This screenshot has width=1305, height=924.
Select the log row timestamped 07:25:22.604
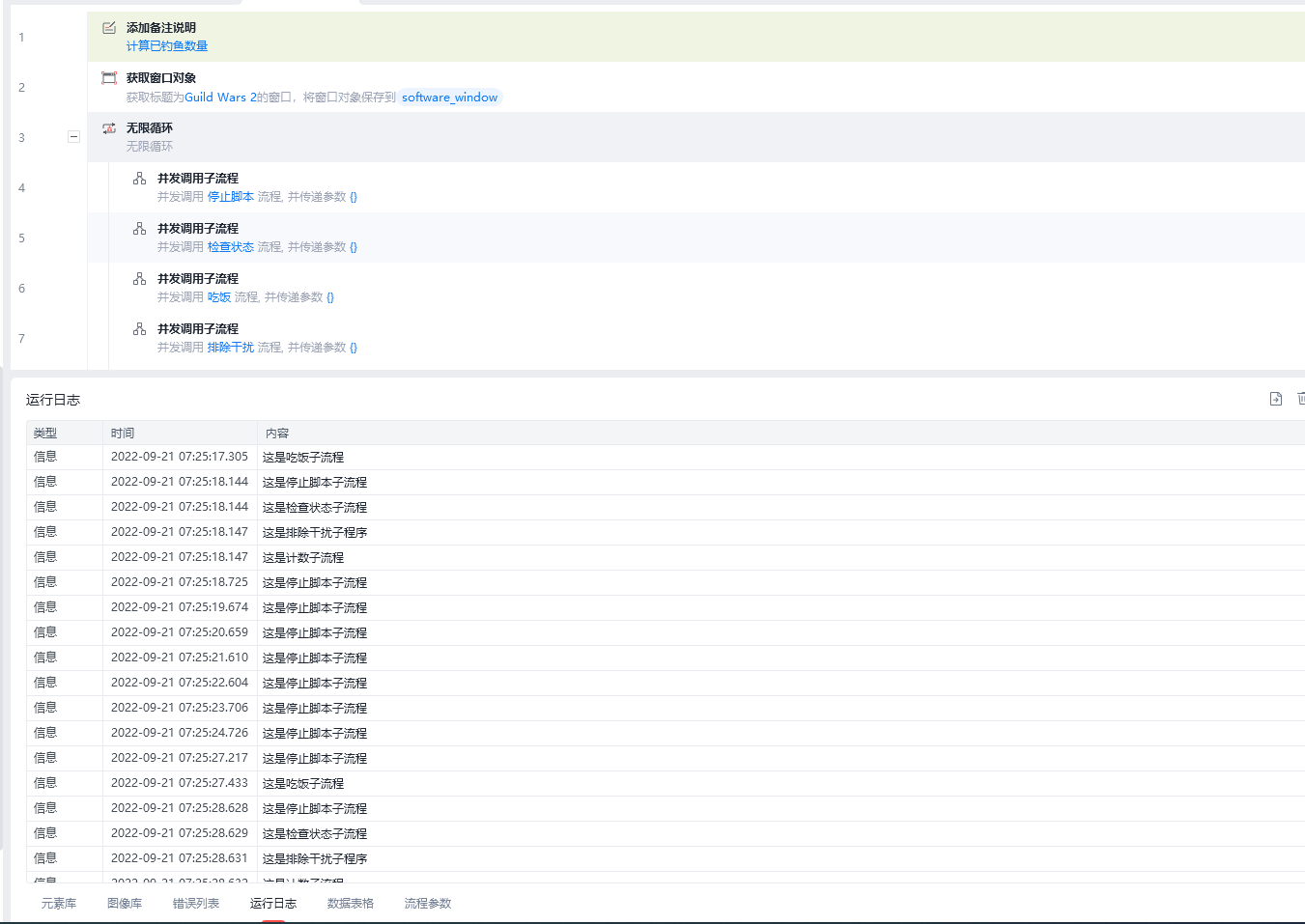(666, 684)
